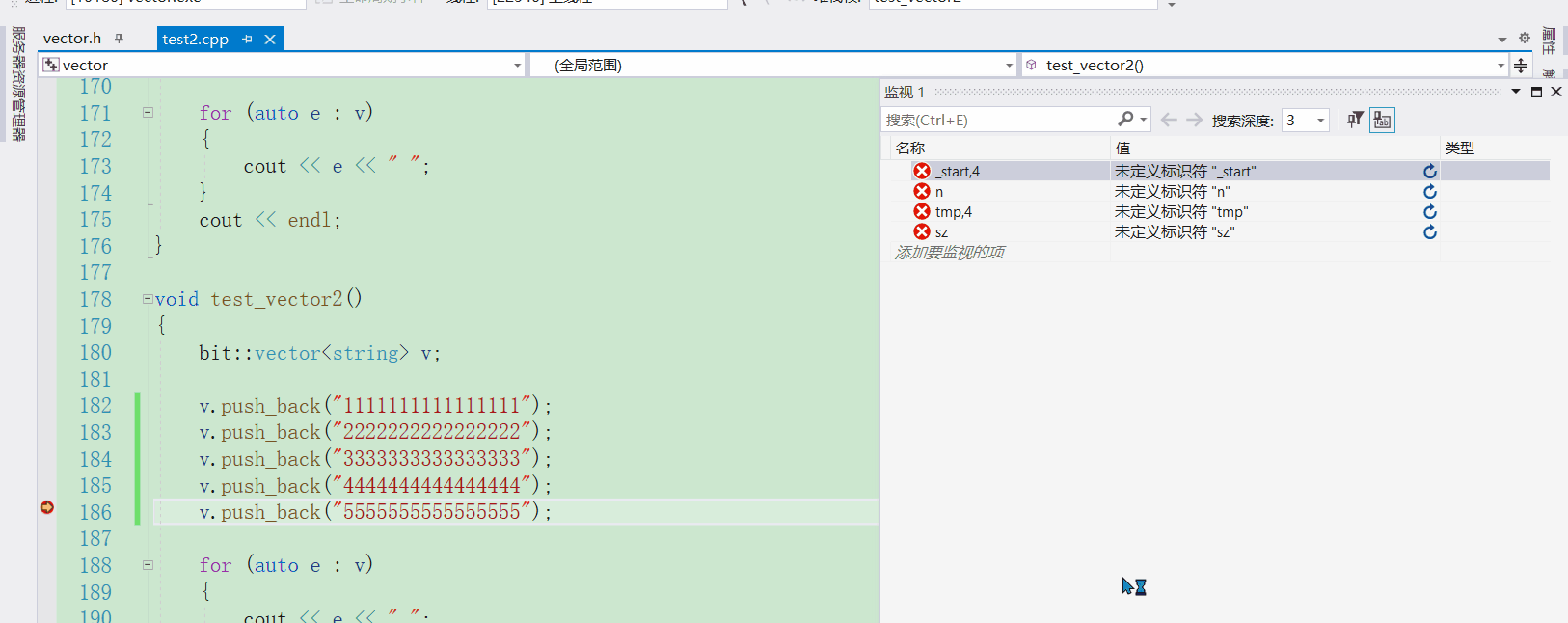Go to previous search result arrow
Screen dimensions: 1568x623
[x=1169, y=120]
